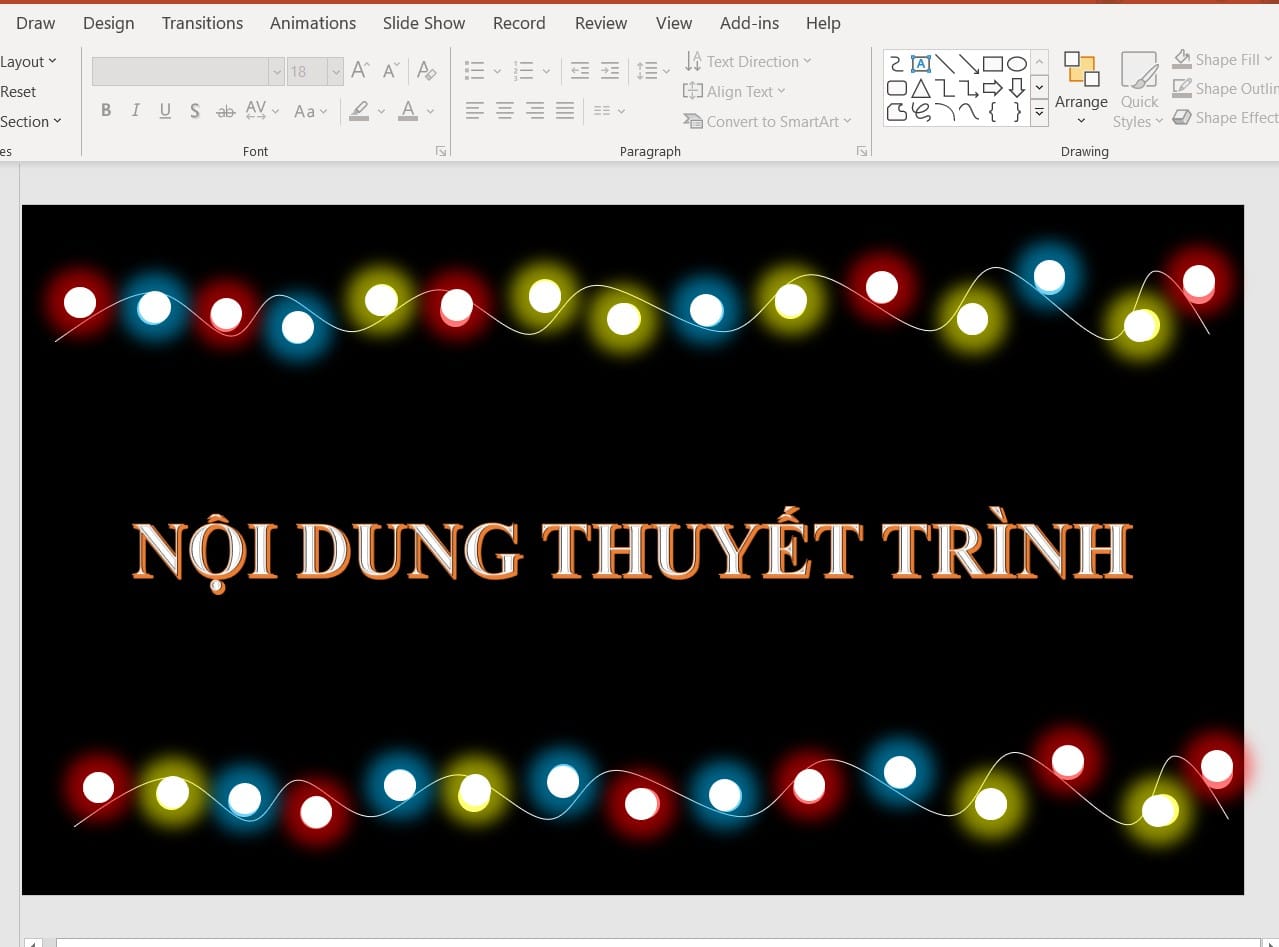Image resolution: width=1279 pixels, height=947 pixels.
Task: Open the Add-ins tab
Action: [750, 23]
